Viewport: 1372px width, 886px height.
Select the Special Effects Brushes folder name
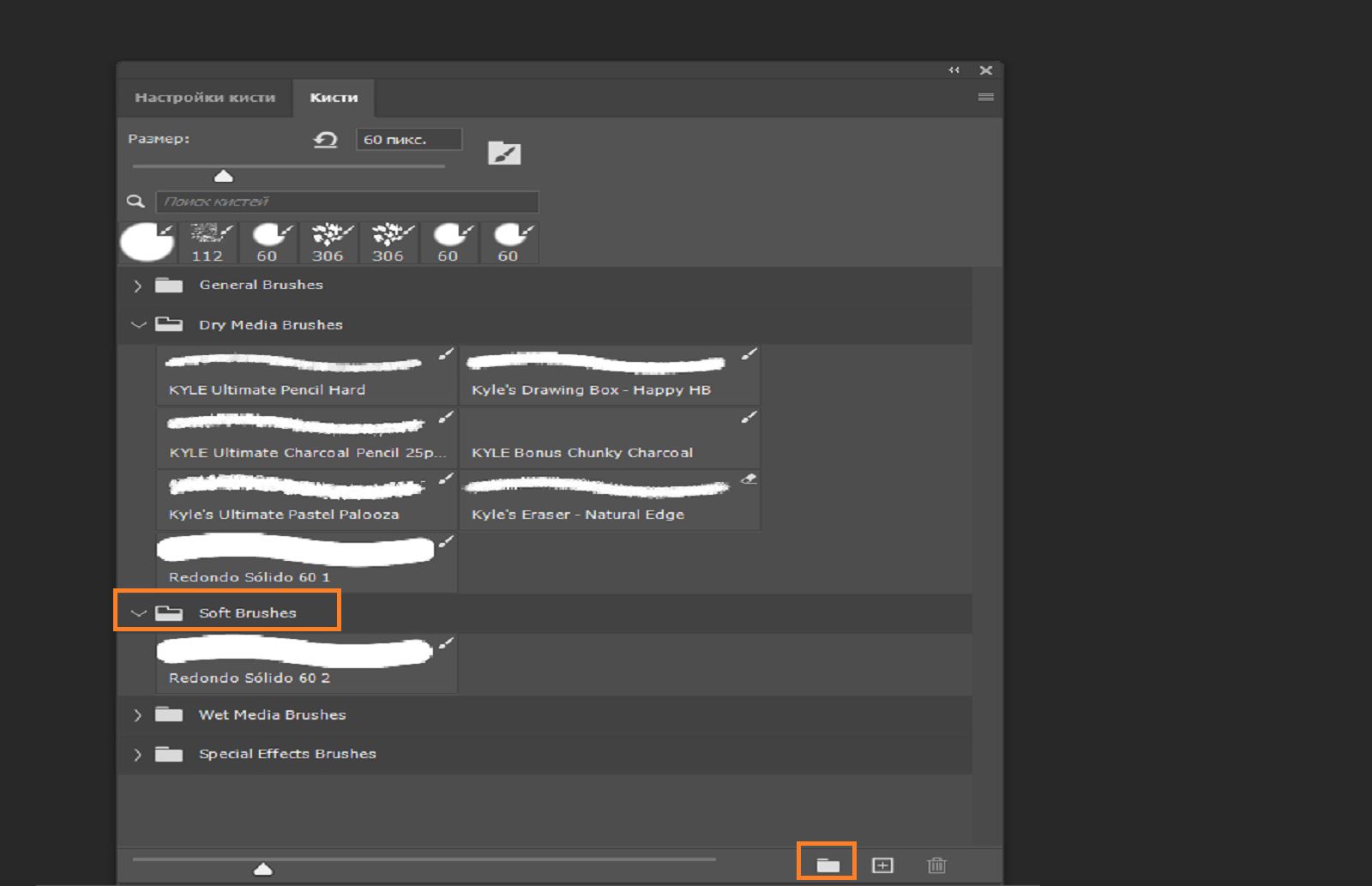pos(287,754)
